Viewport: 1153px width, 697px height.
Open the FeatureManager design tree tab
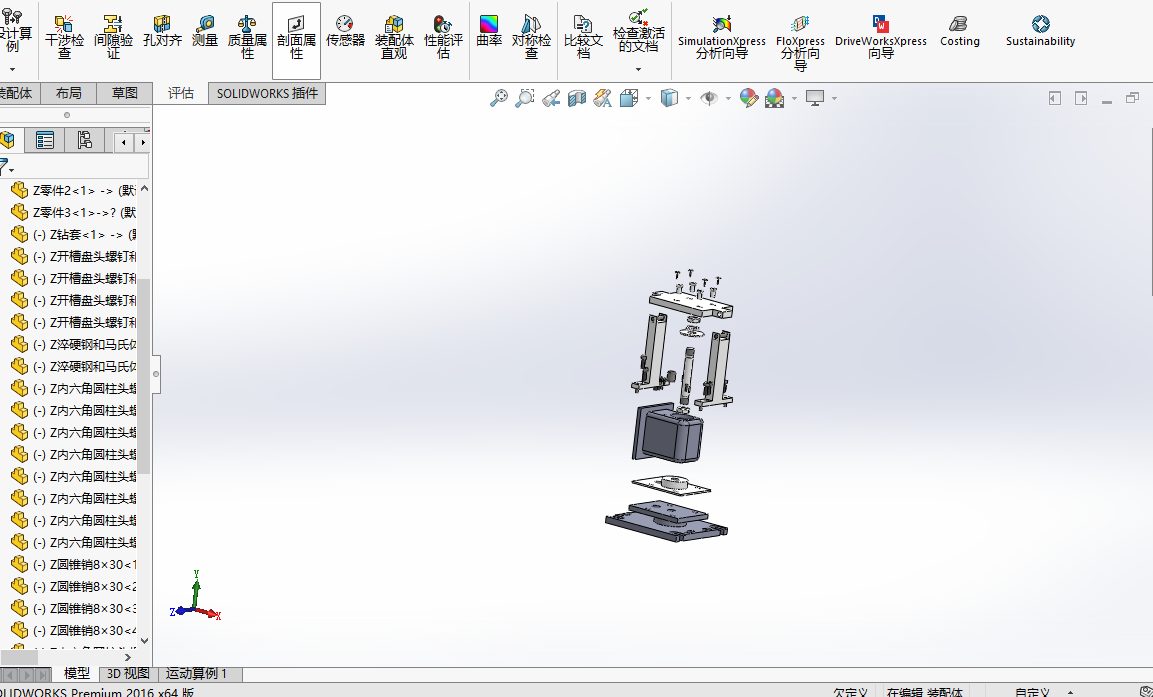pyautogui.click(x=9, y=140)
